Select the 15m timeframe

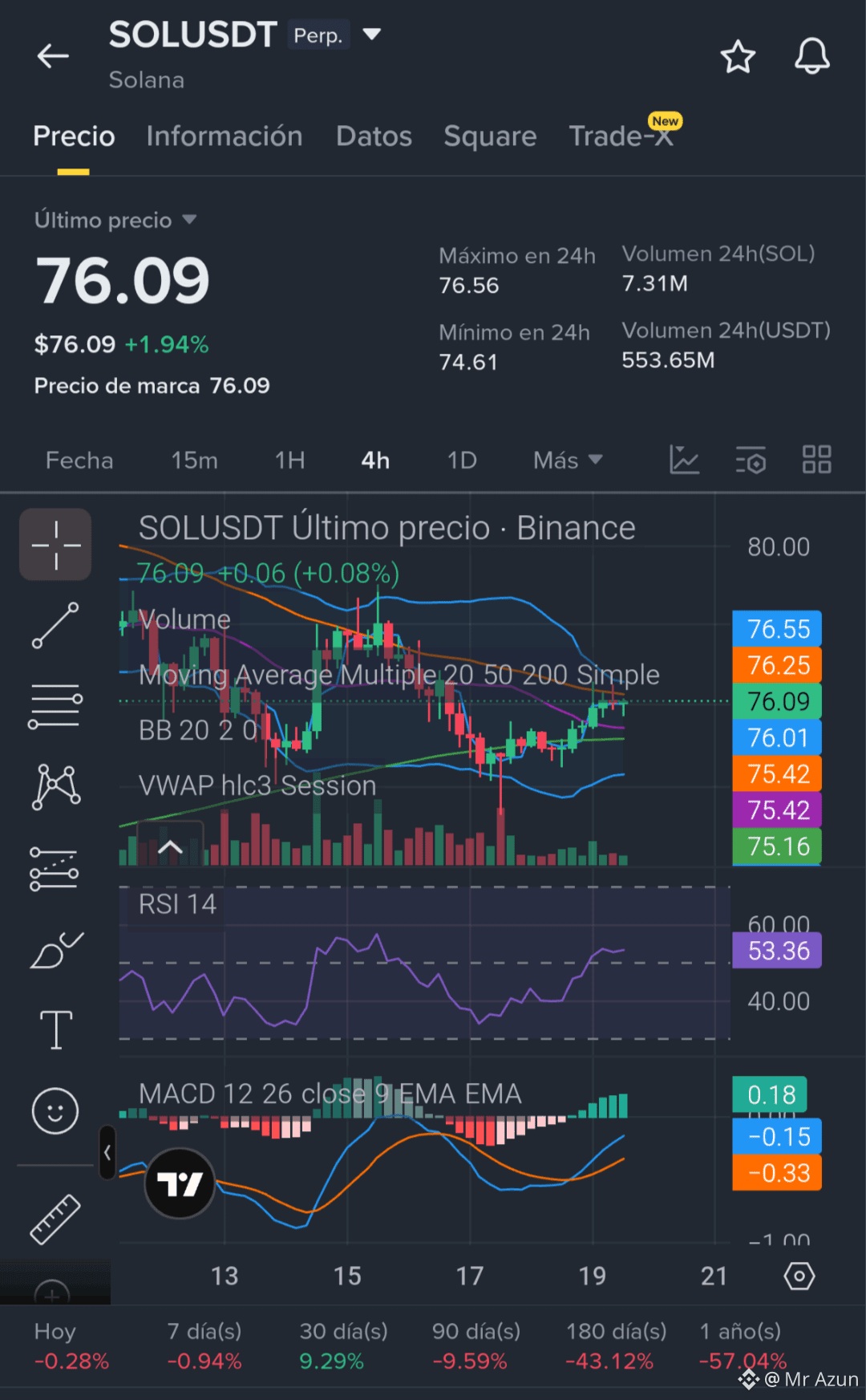click(x=194, y=461)
